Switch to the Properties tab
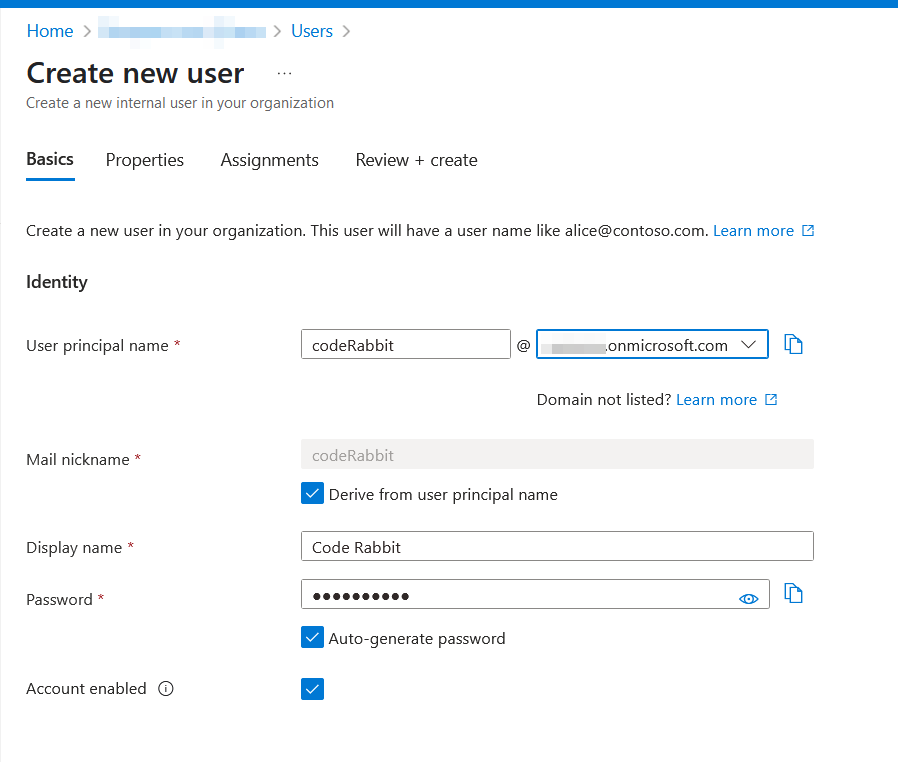This screenshot has height=762, width=898. point(144,160)
